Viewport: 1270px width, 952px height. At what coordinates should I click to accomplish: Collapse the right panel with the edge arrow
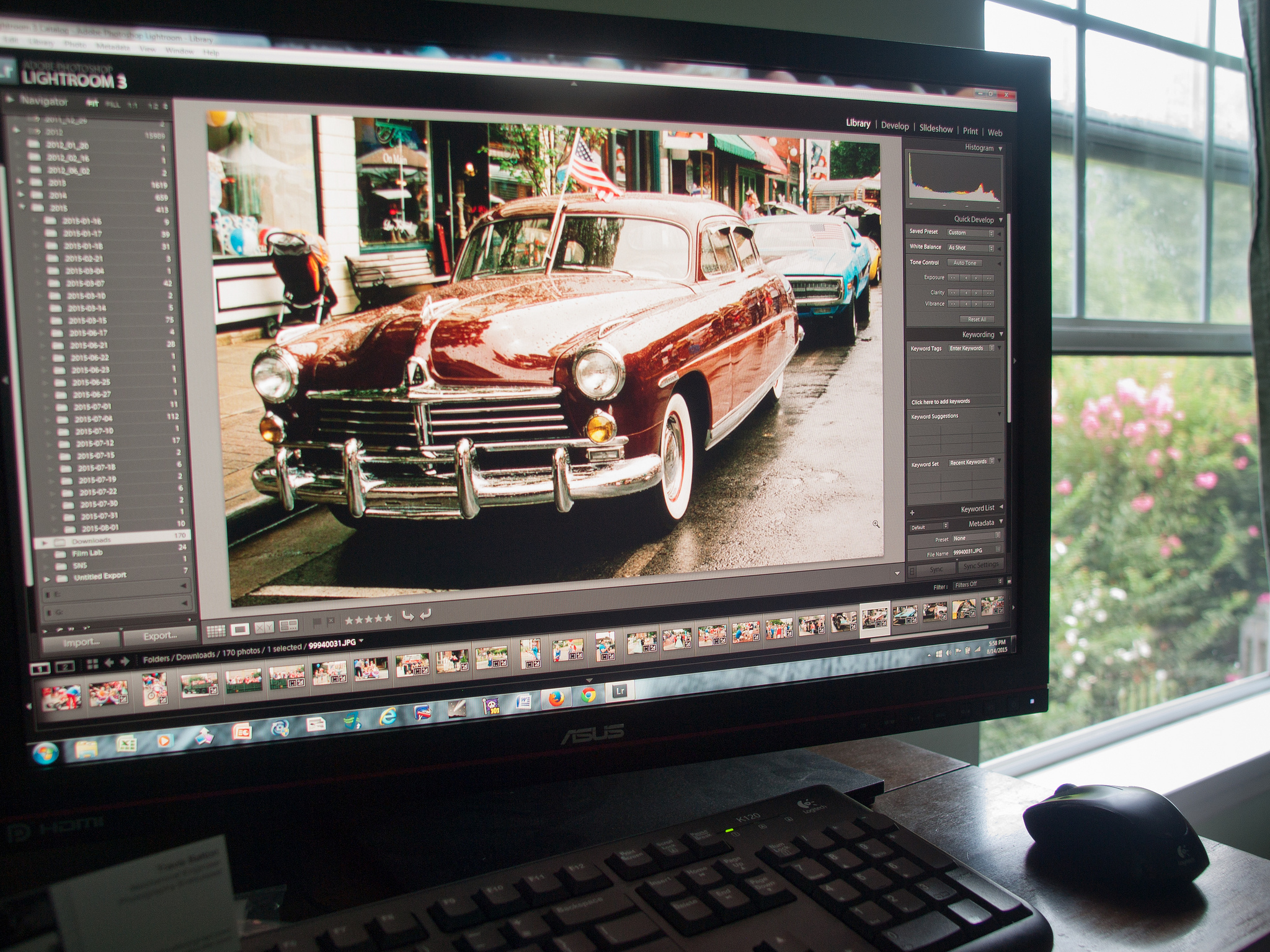(x=1015, y=361)
